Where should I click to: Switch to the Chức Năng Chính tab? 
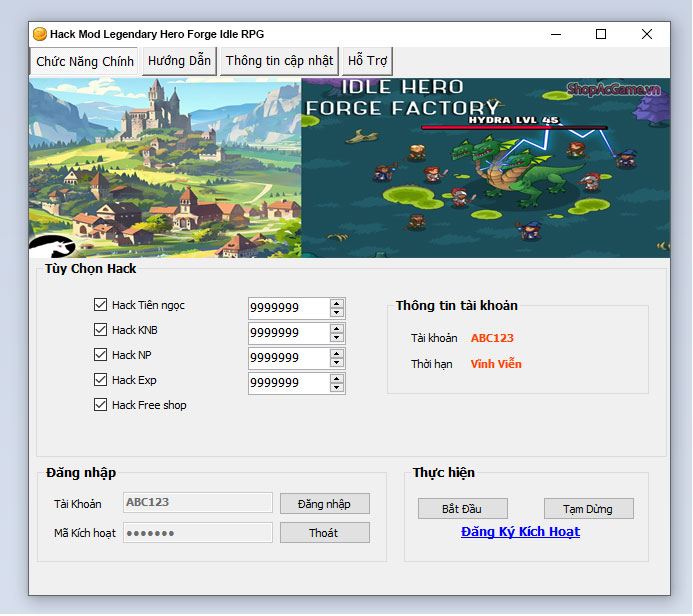84,61
